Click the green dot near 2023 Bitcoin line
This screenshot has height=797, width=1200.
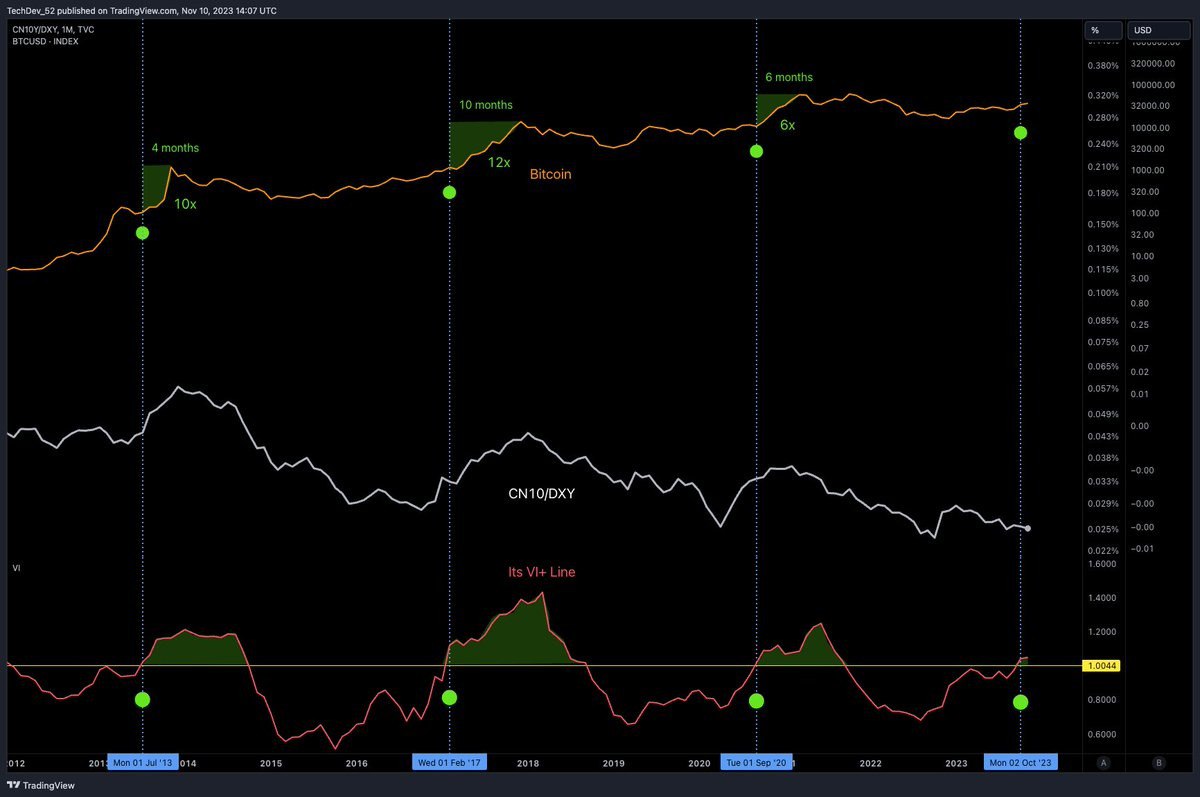[x=1020, y=132]
